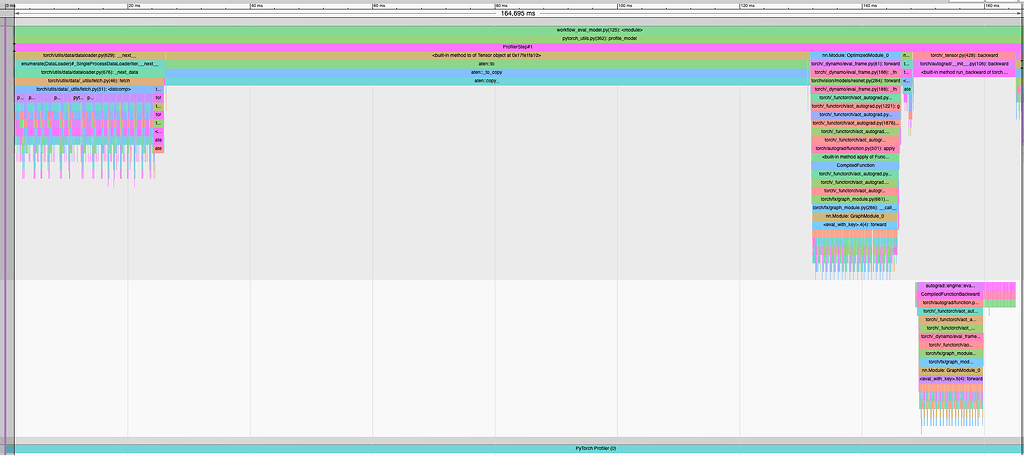Viewport: 1024px width, 456px height.
Task: Click the autograd::engine evaluate slice
Action: tap(950, 286)
